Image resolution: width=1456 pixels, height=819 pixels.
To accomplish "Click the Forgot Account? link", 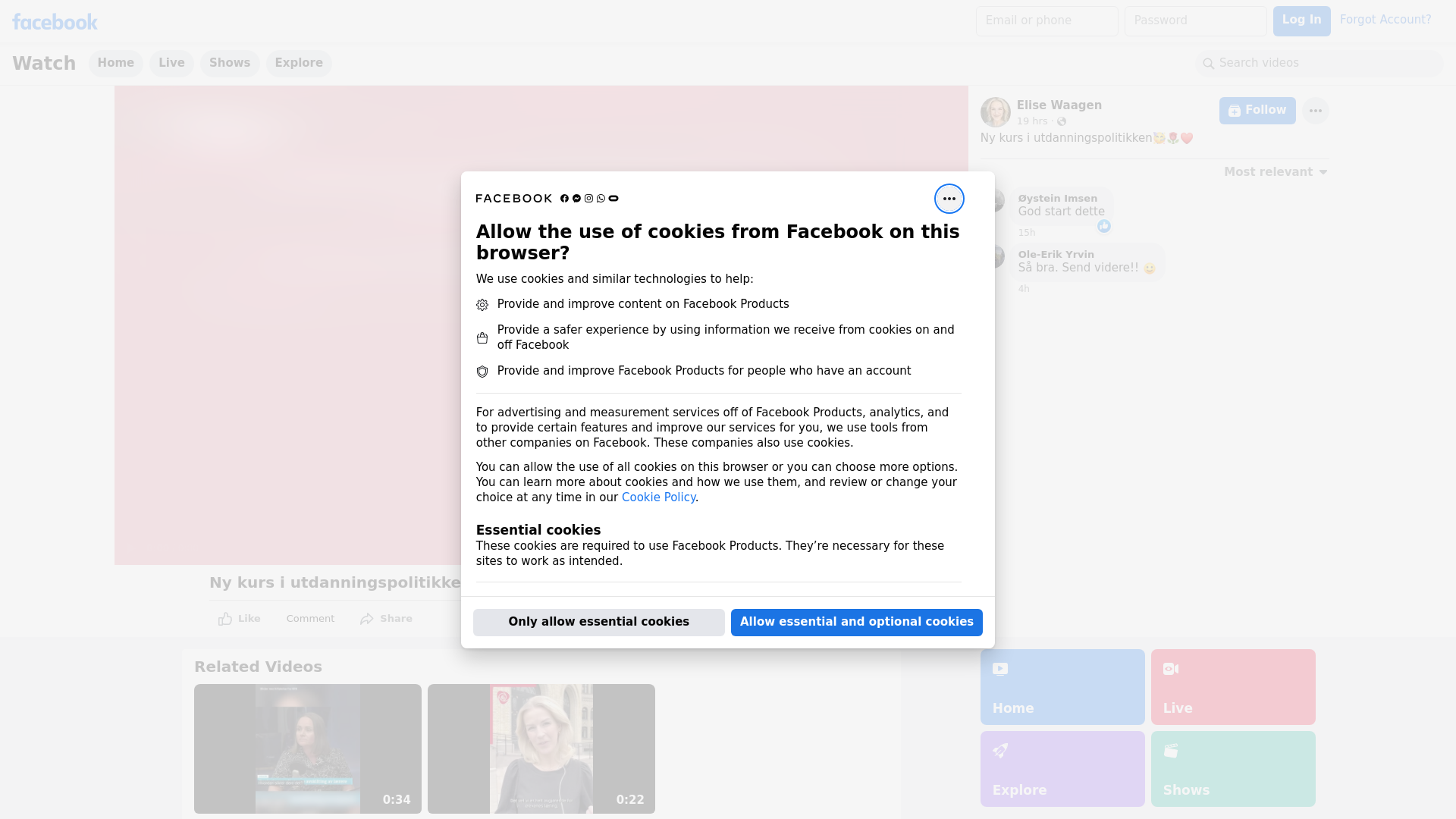I will click(x=1385, y=20).
